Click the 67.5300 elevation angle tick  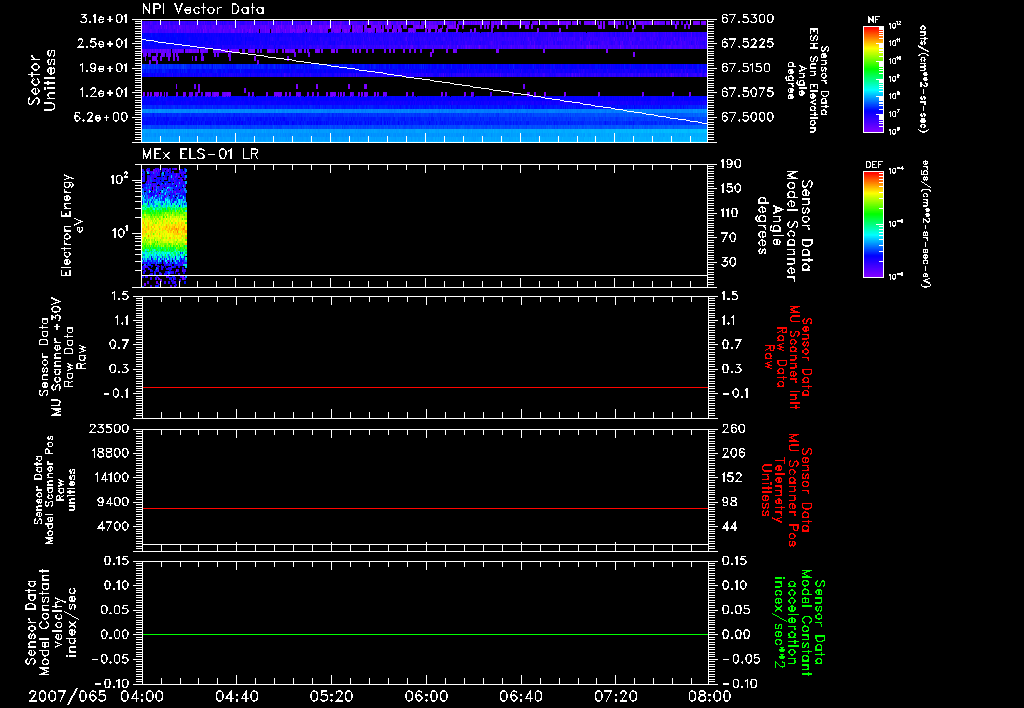[748, 19]
